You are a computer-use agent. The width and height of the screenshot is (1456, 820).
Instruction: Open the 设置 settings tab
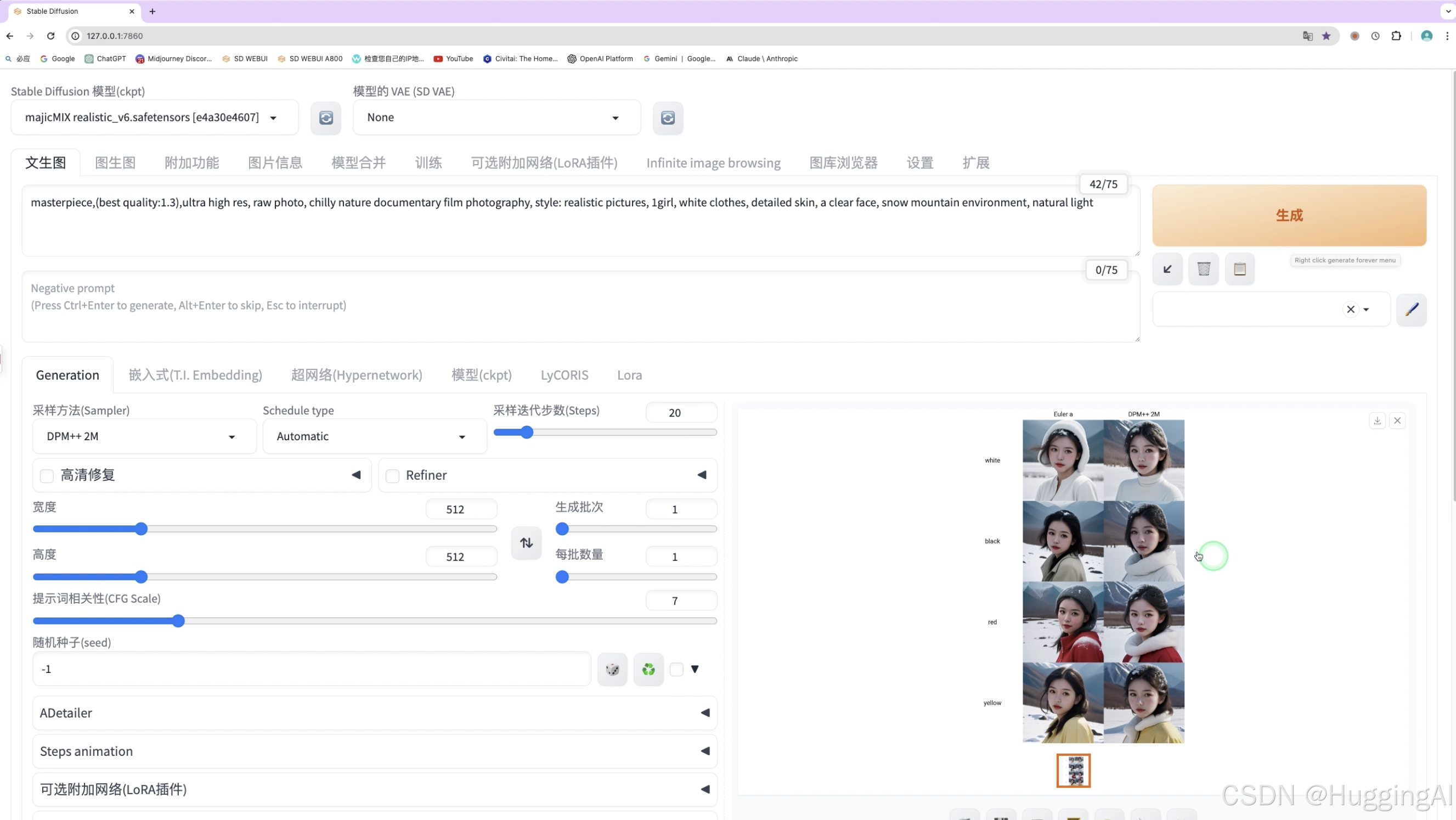(919, 163)
